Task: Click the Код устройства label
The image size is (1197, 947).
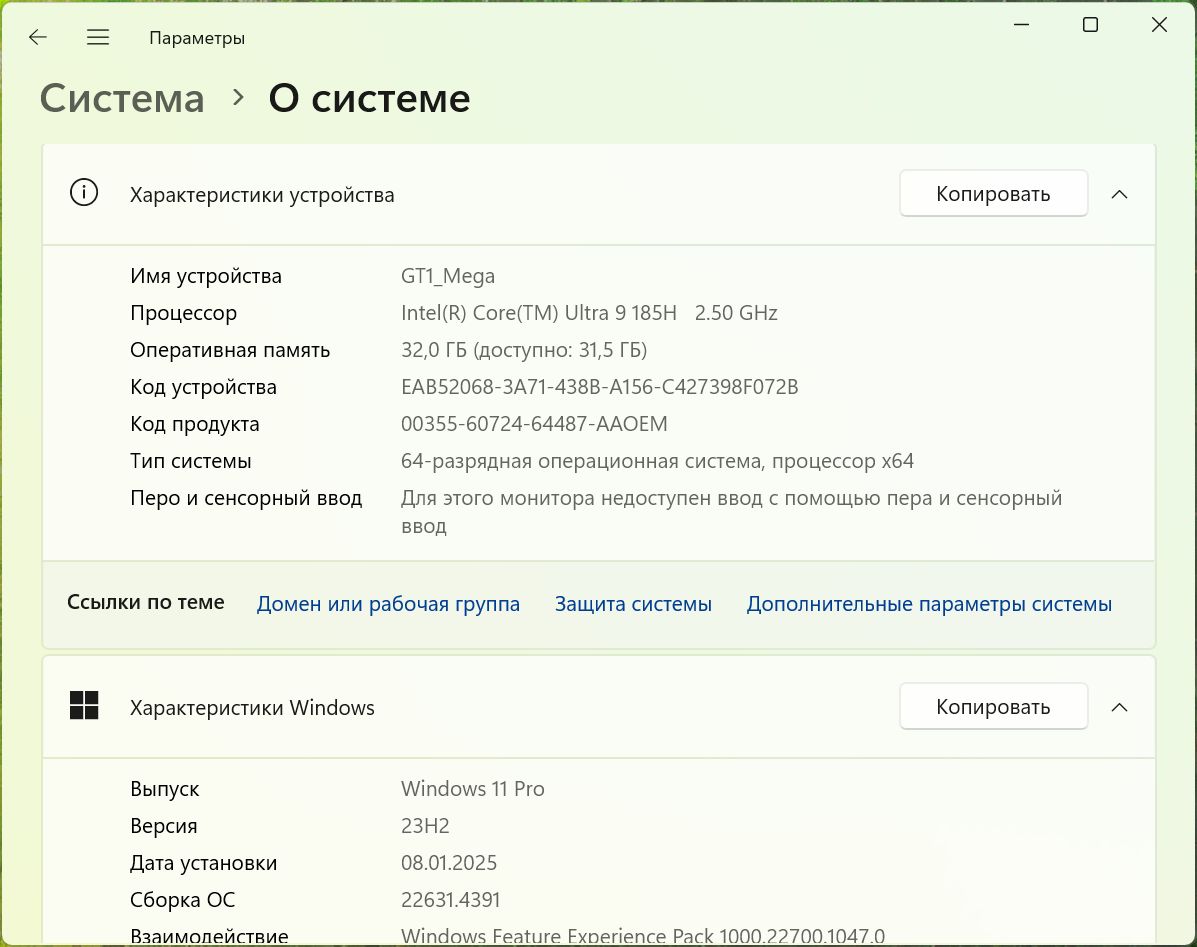Action: (203, 387)
